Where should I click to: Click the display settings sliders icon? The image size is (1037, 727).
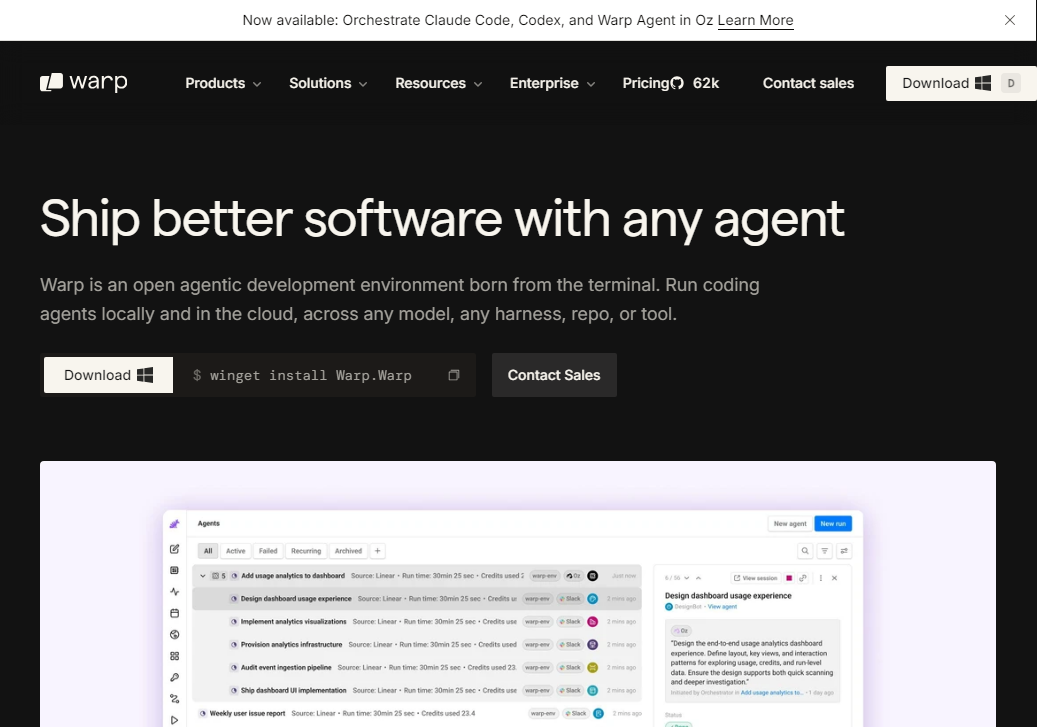844,551
